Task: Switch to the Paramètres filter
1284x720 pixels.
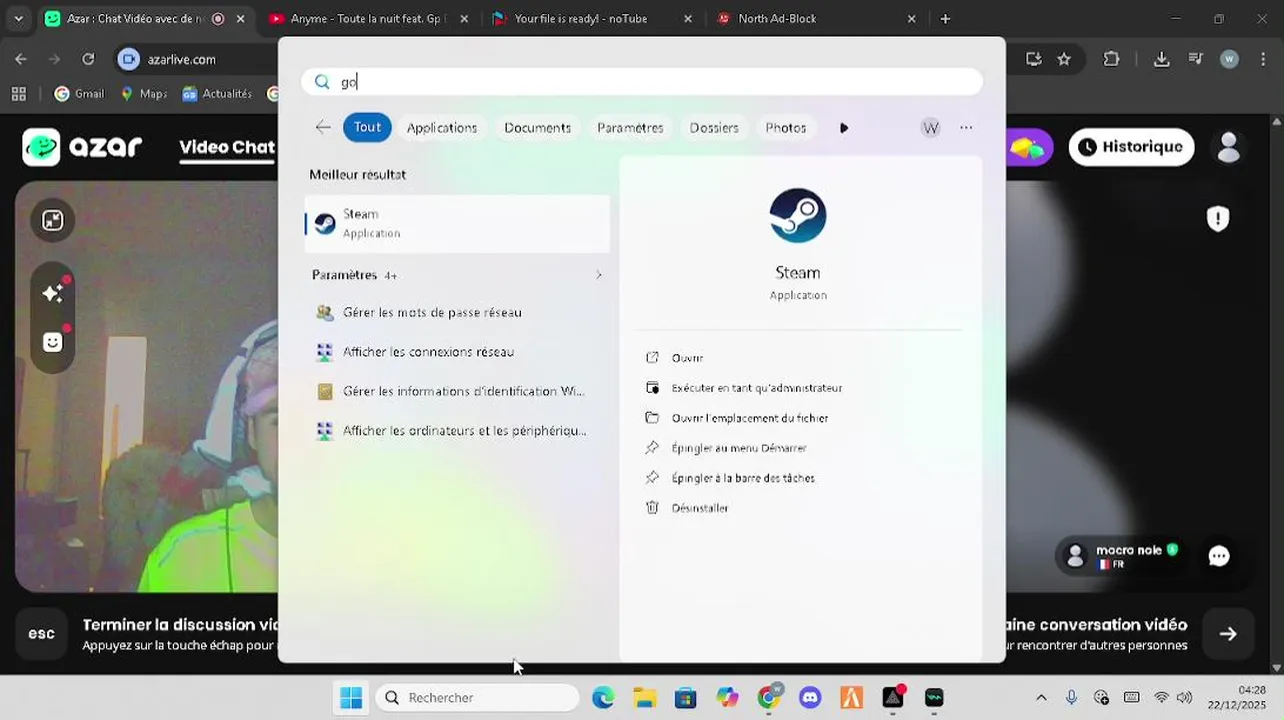Action: coord(630,128)
